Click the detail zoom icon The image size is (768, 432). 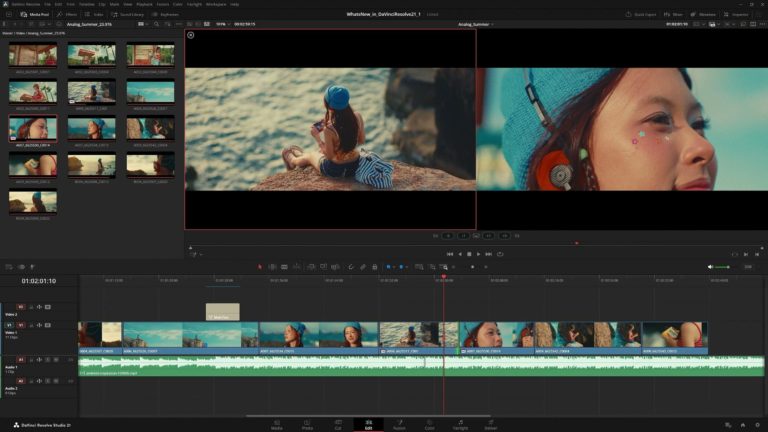(432, 267)
